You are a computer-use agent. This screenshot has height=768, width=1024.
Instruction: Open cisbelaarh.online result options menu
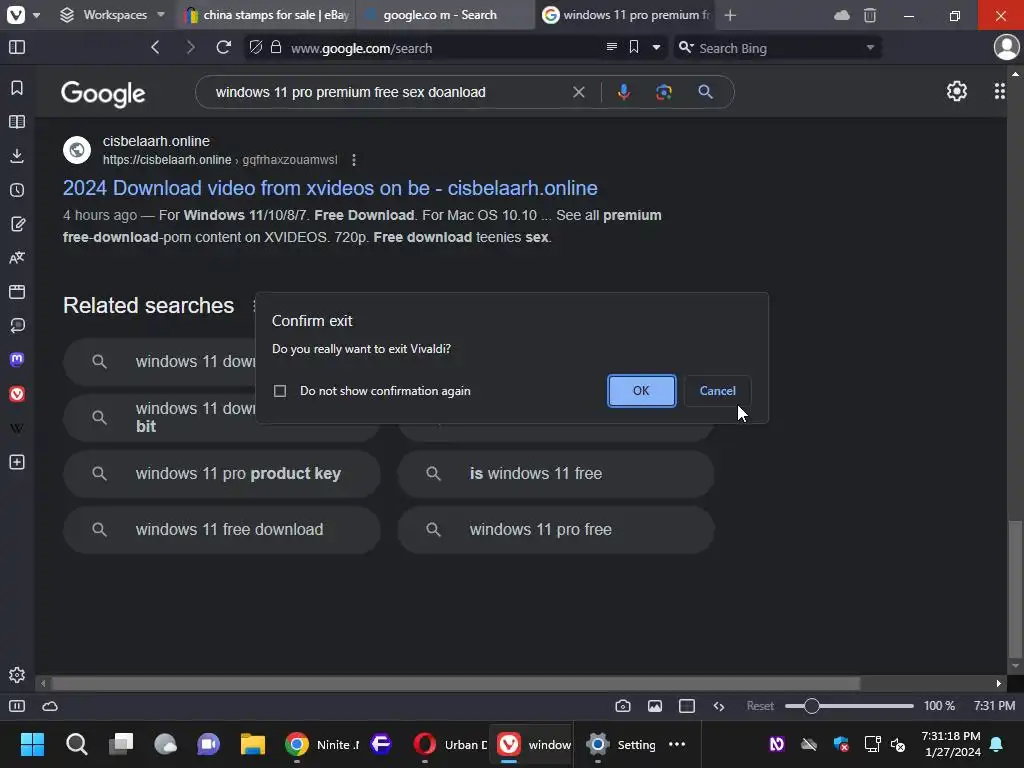tap(353, 160)
